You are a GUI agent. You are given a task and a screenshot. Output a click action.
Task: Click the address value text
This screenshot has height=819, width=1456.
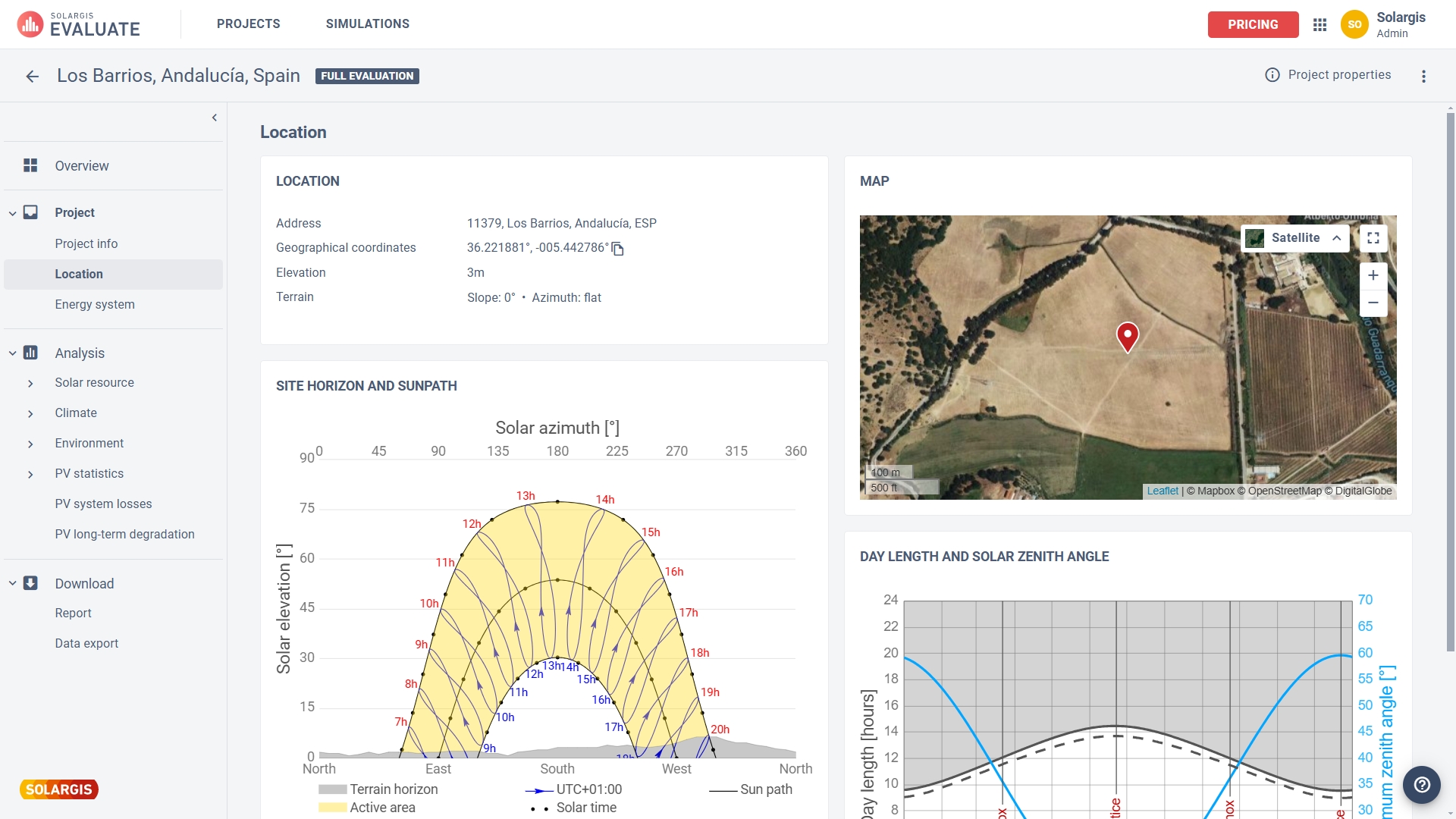[x=562, y=224]
